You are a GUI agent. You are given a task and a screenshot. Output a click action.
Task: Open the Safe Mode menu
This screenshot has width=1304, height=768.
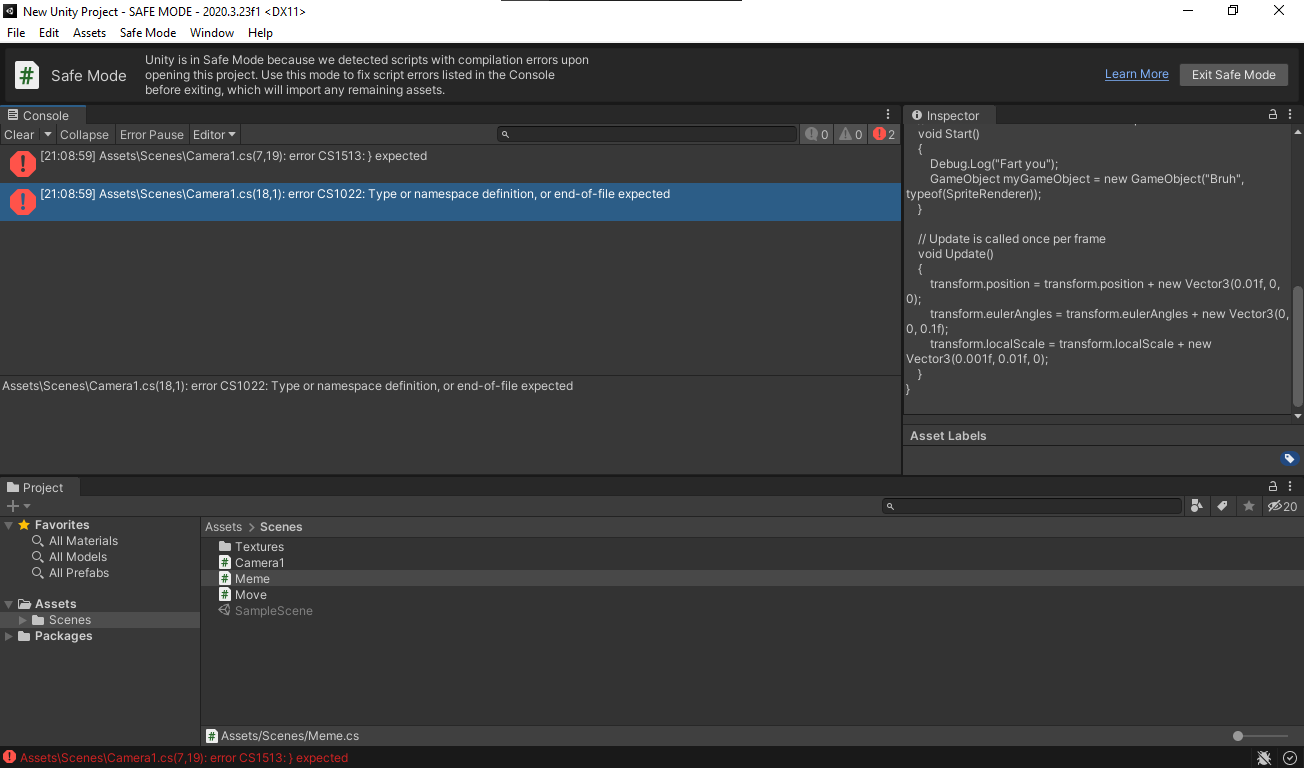(148, 33)
